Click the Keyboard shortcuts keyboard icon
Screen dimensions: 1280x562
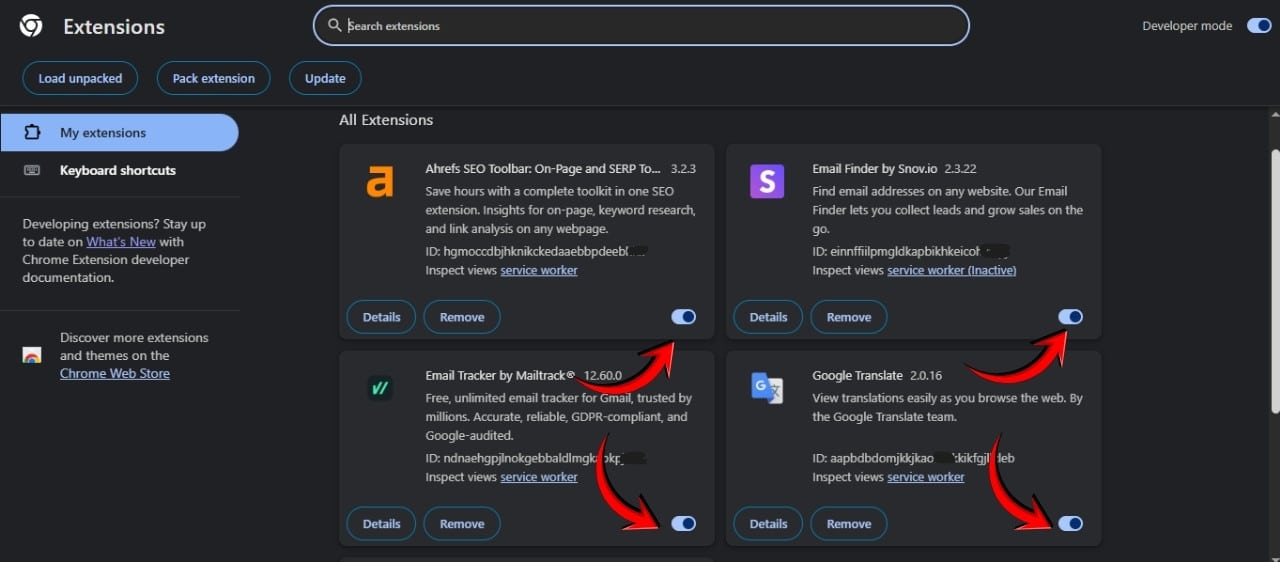(32, 170)
